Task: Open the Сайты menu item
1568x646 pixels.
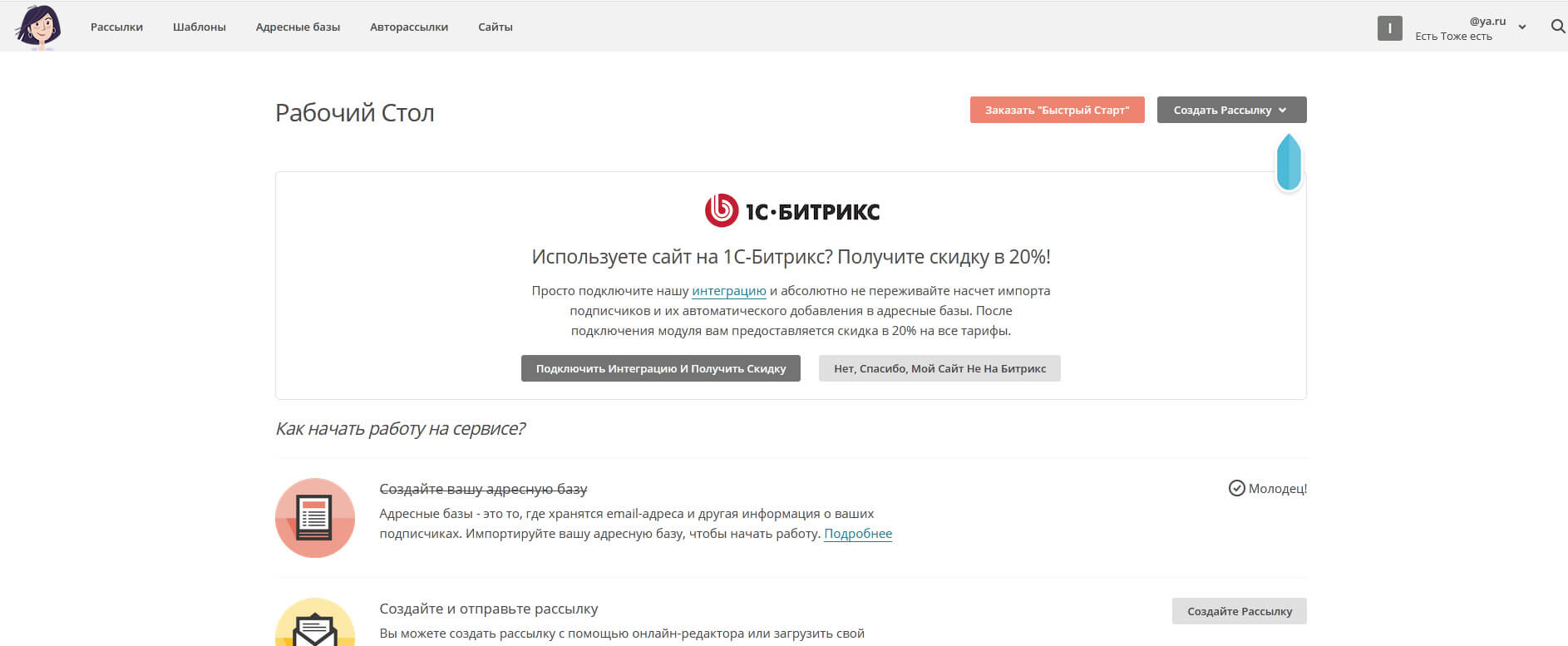Action: 495,27
